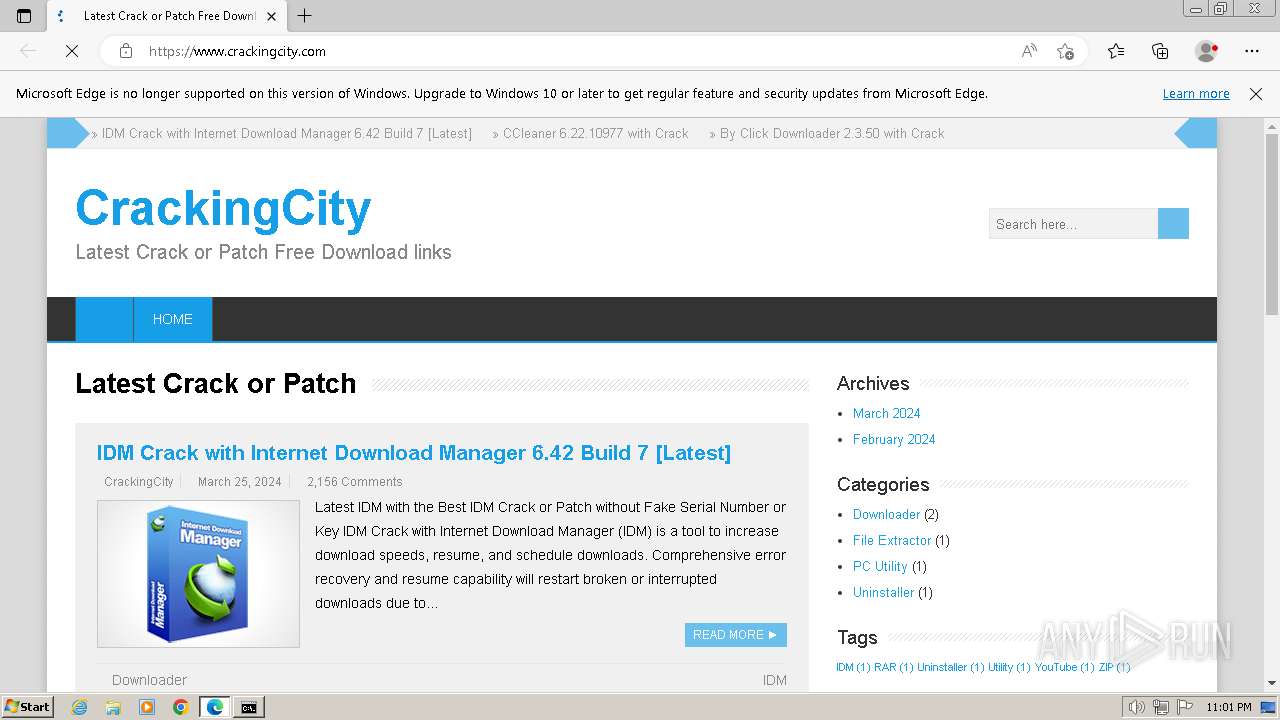Image resolution: width=1280 pixels, height=720 pixels.
Task: Stop loading the page
Action: click(72, 51)
